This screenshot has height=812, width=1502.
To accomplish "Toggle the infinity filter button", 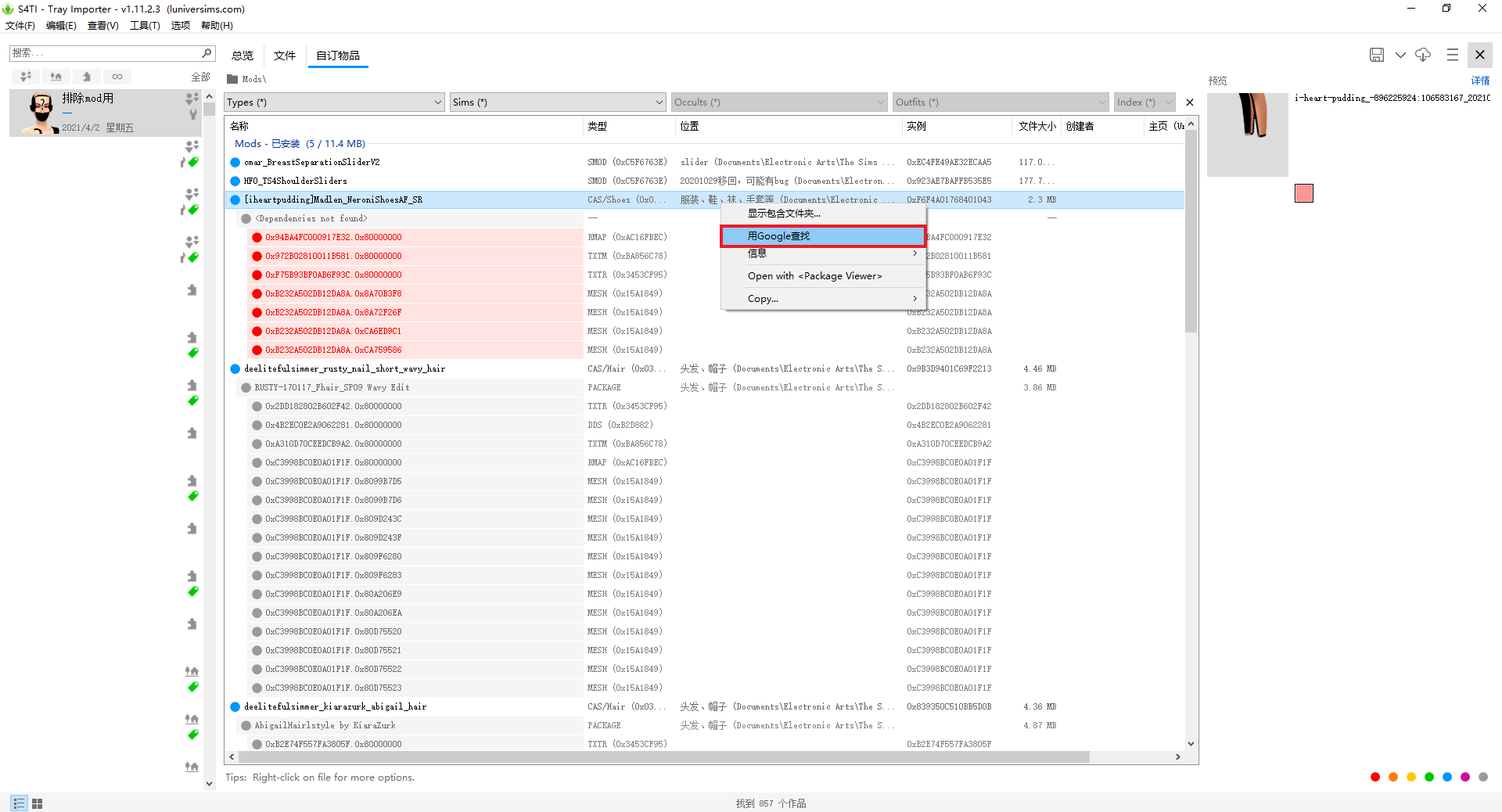I will [117, 77].
